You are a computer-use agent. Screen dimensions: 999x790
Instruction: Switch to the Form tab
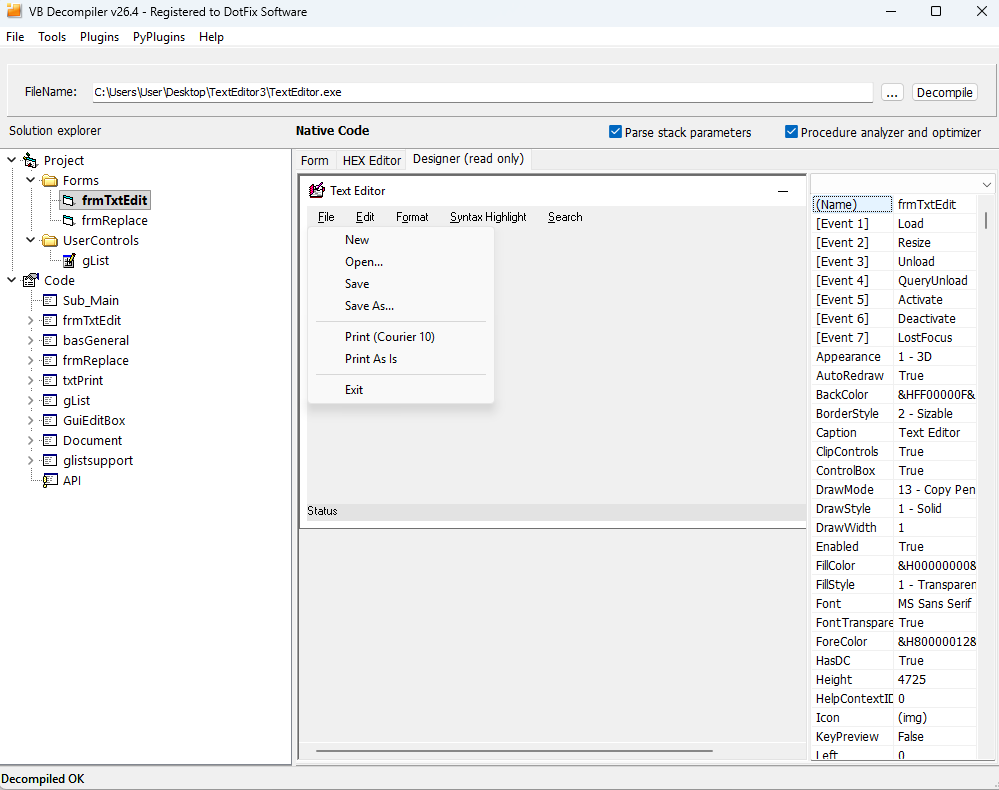[315, 160]
